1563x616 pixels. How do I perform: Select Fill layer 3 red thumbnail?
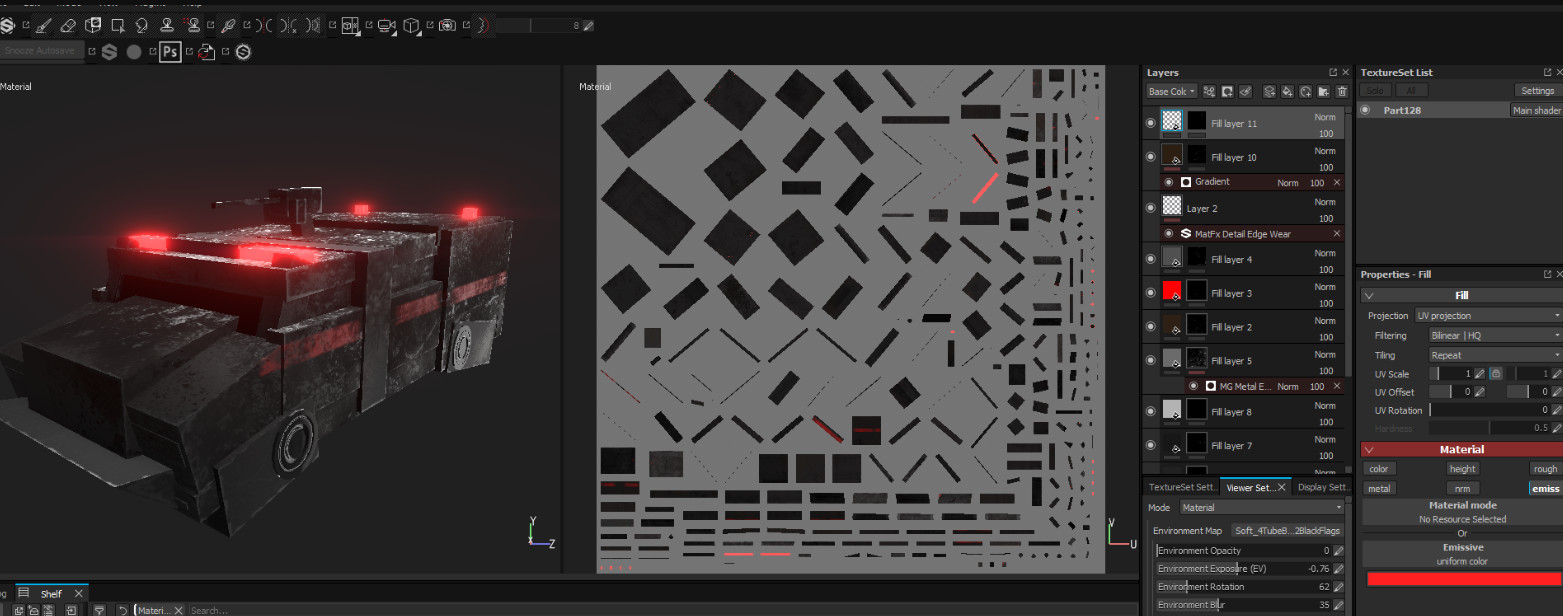1171,291
